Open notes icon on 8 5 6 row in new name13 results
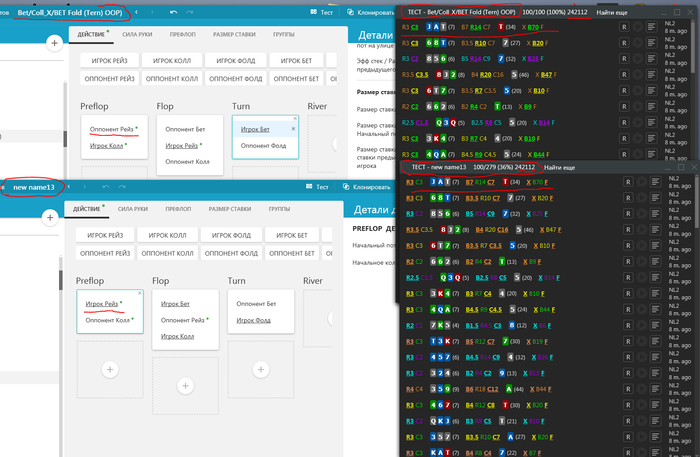The width and height of the screenshot is (700, 457). (655, 214)
